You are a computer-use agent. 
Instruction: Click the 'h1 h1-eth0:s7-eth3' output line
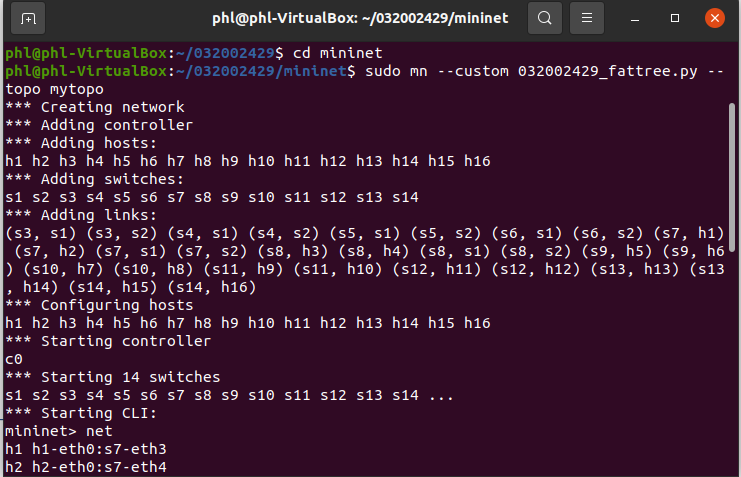click(86, 449)
